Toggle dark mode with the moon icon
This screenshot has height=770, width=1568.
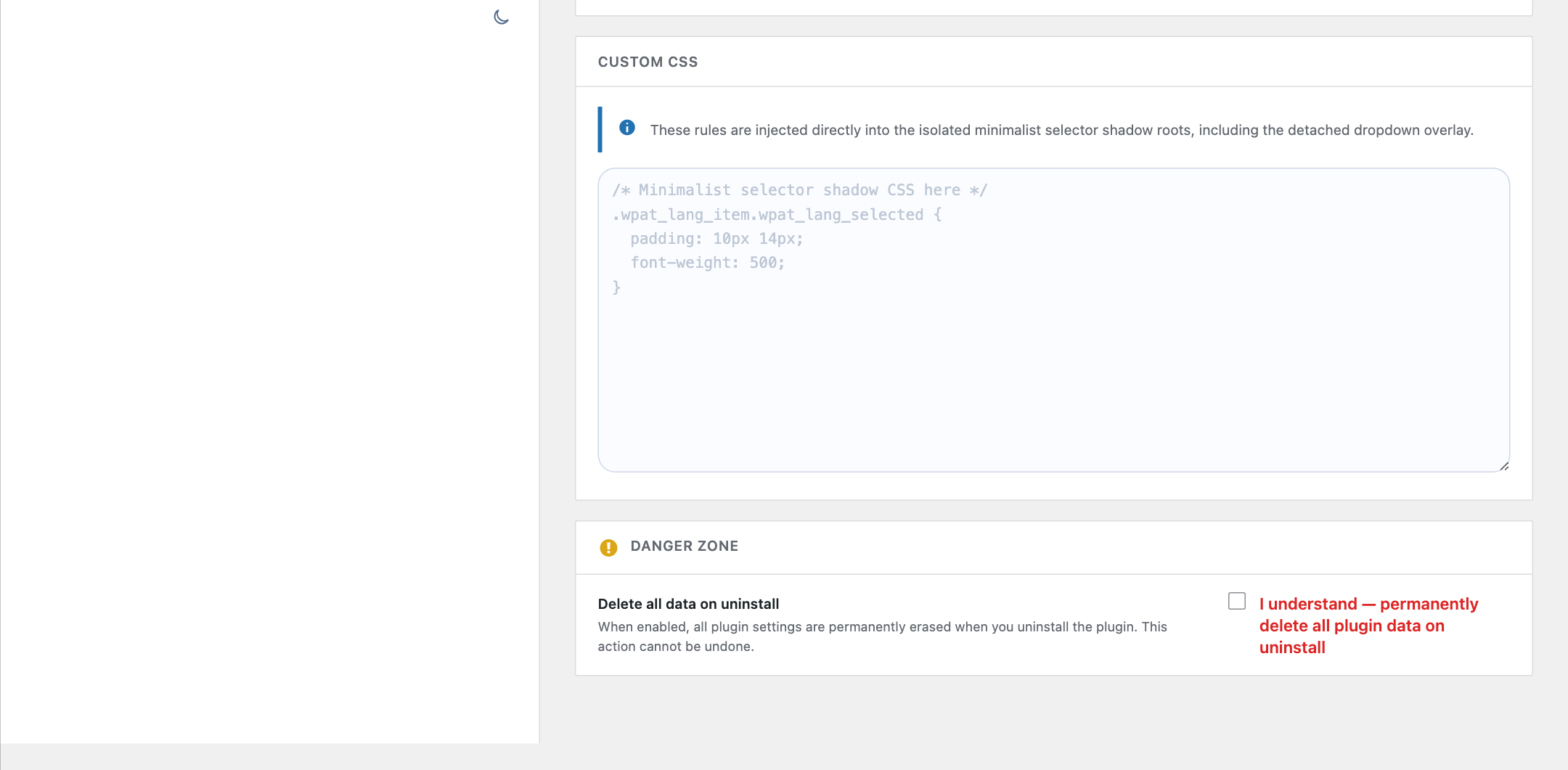click(501, 17)
